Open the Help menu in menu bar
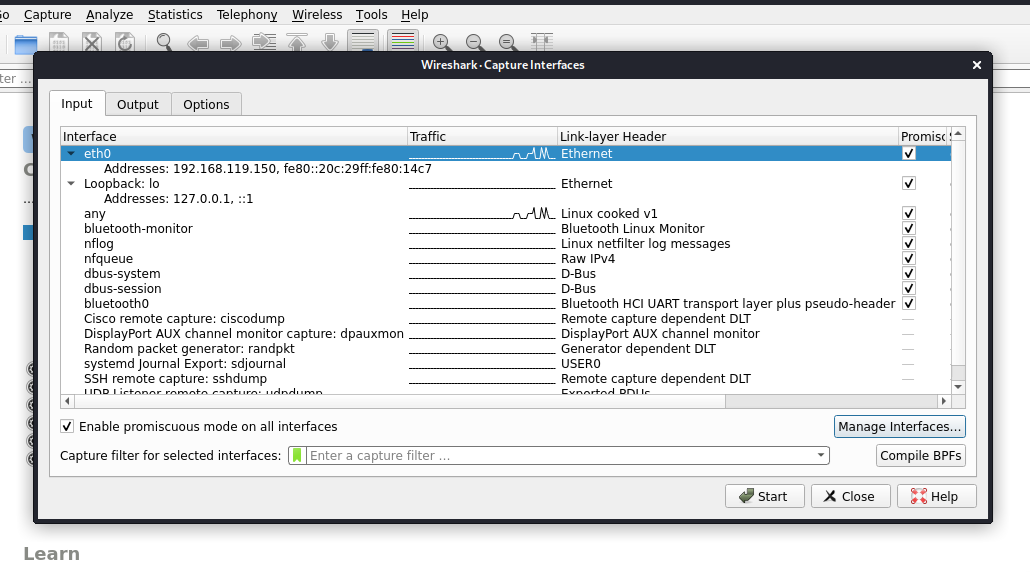 point(414,14)
